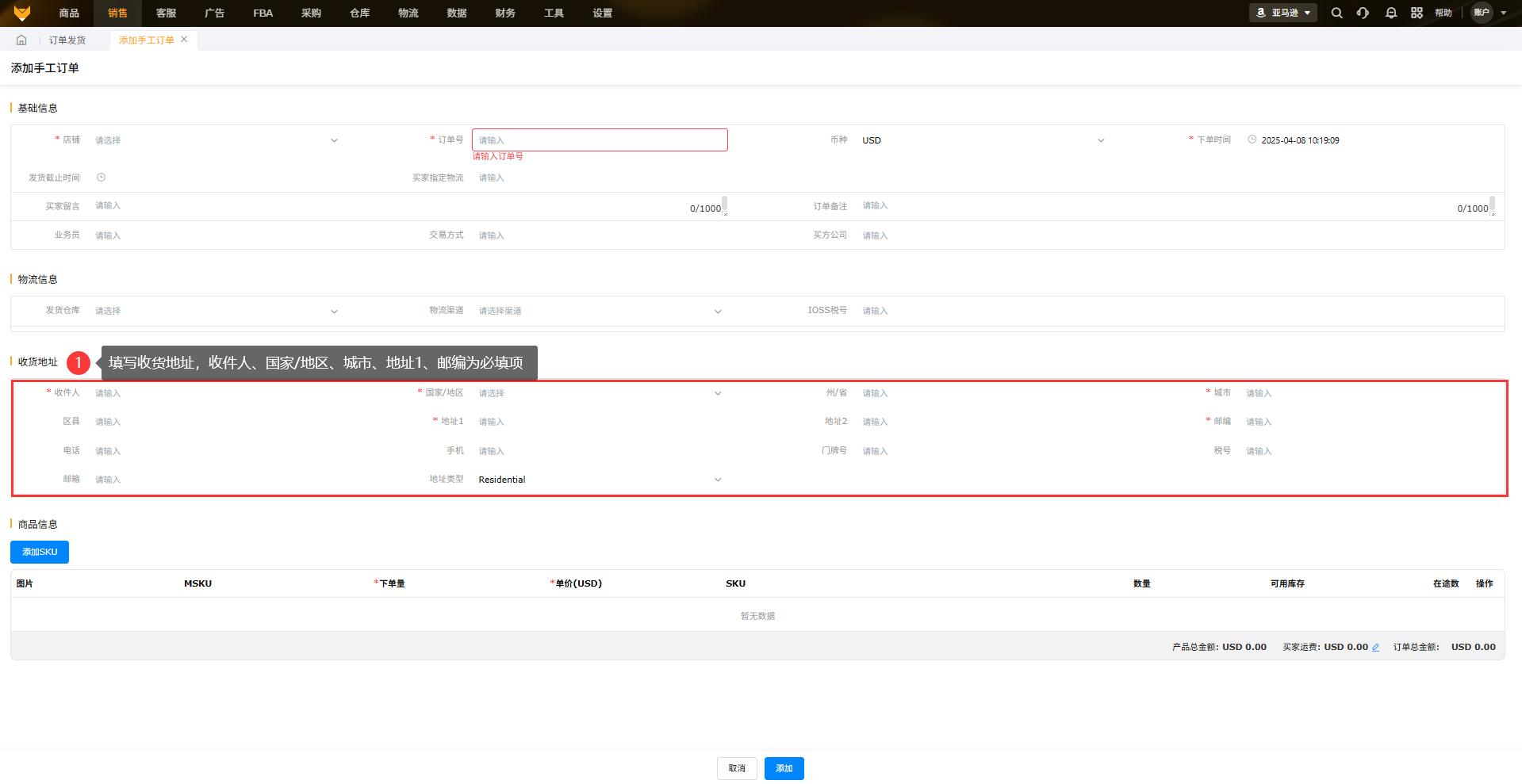Click pencil icon to edit 买家运费
Image resolution: width=1522 pixels, height=784 pixels.
[x=1375, y=648]
